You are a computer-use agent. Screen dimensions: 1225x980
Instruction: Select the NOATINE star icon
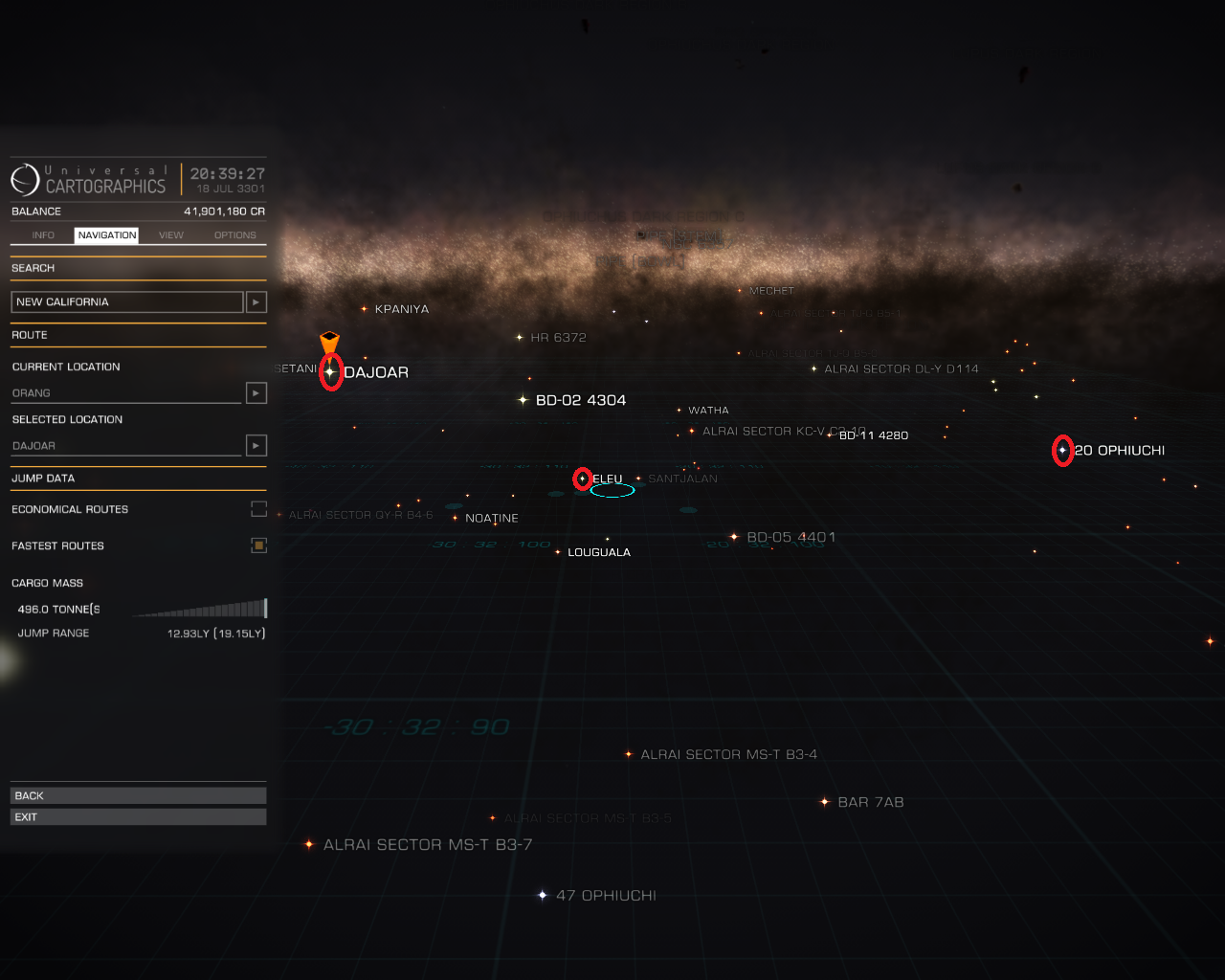[x=455, y=518]
